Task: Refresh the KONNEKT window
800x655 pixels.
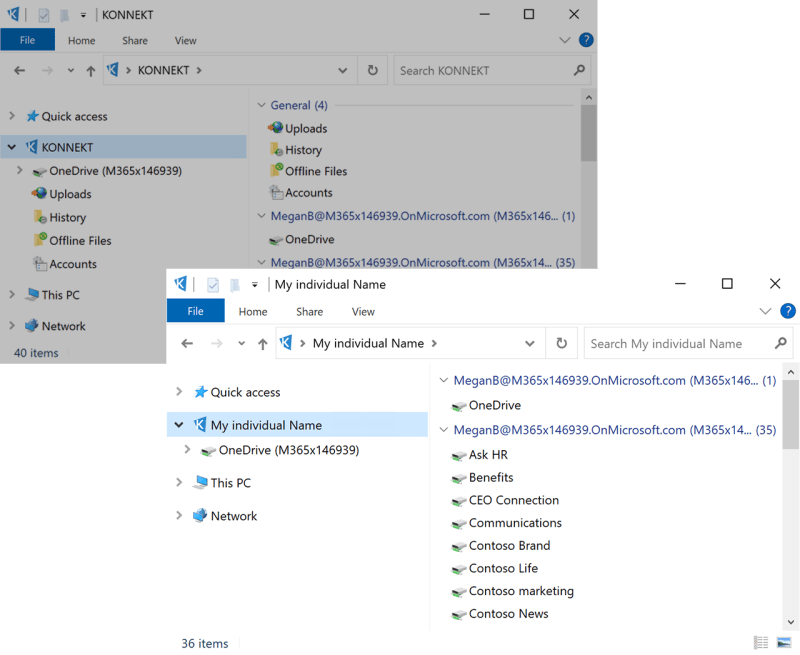Action: (373, 70)
